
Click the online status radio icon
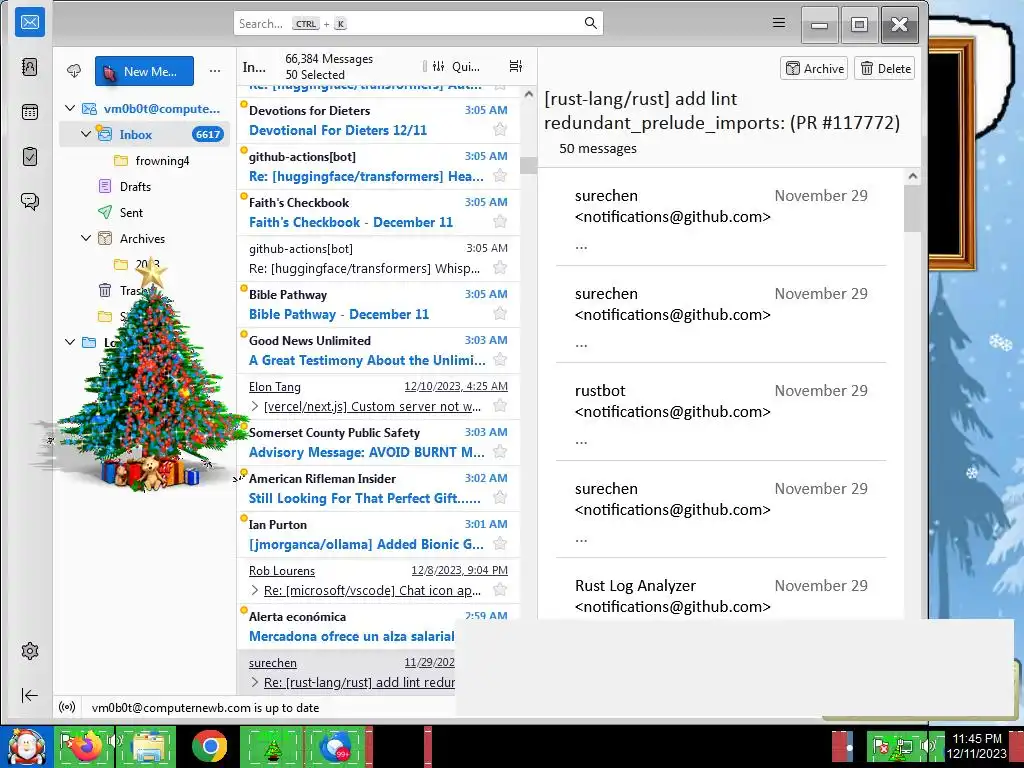pyautogui.click(x=67, y=707)
